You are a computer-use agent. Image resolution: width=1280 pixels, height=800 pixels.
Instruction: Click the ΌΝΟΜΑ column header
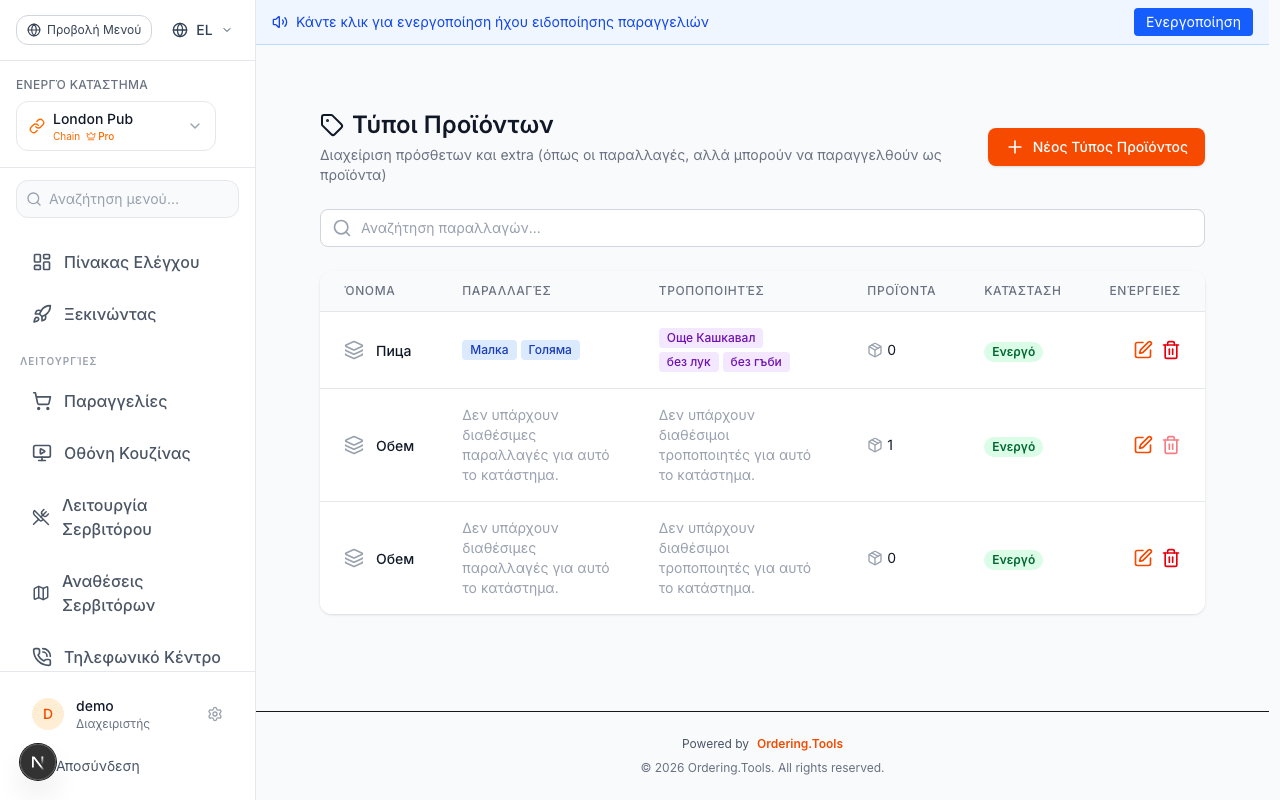pos(370,291)
